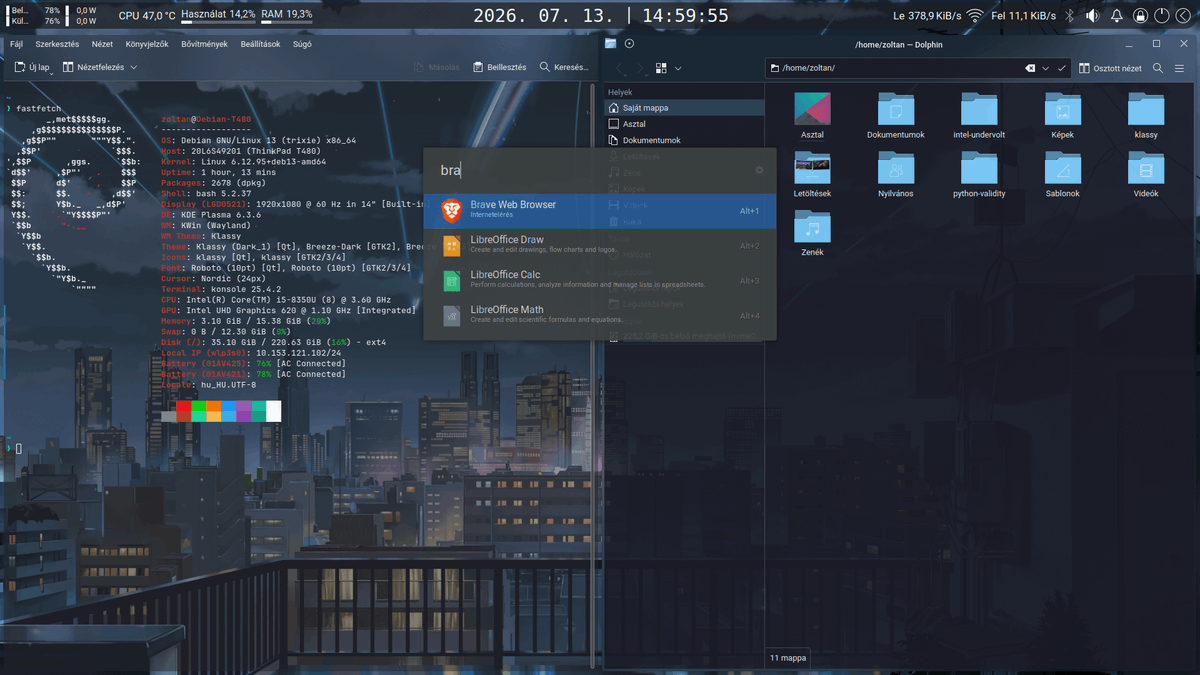Confirm the location with the checkmark button
The width and height of the screenshot is (1200, 675).
tap(1061, 68)
